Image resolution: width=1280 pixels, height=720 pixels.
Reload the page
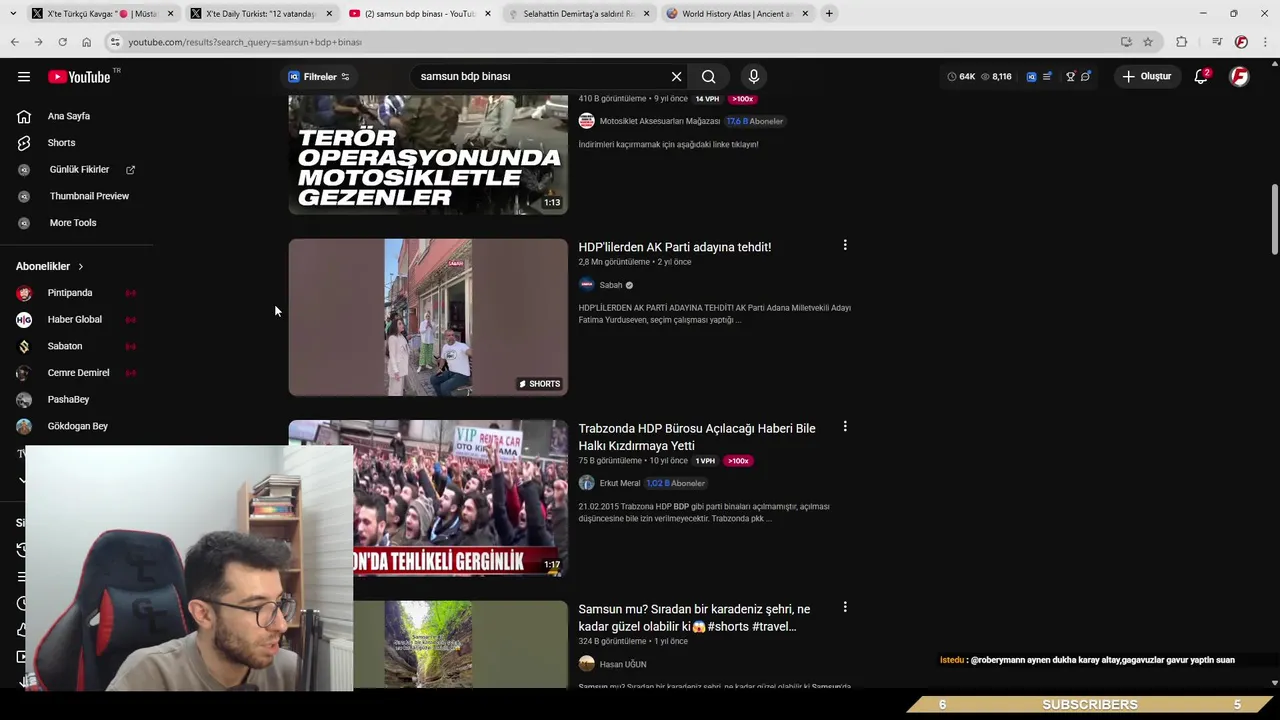coord(62,42)
